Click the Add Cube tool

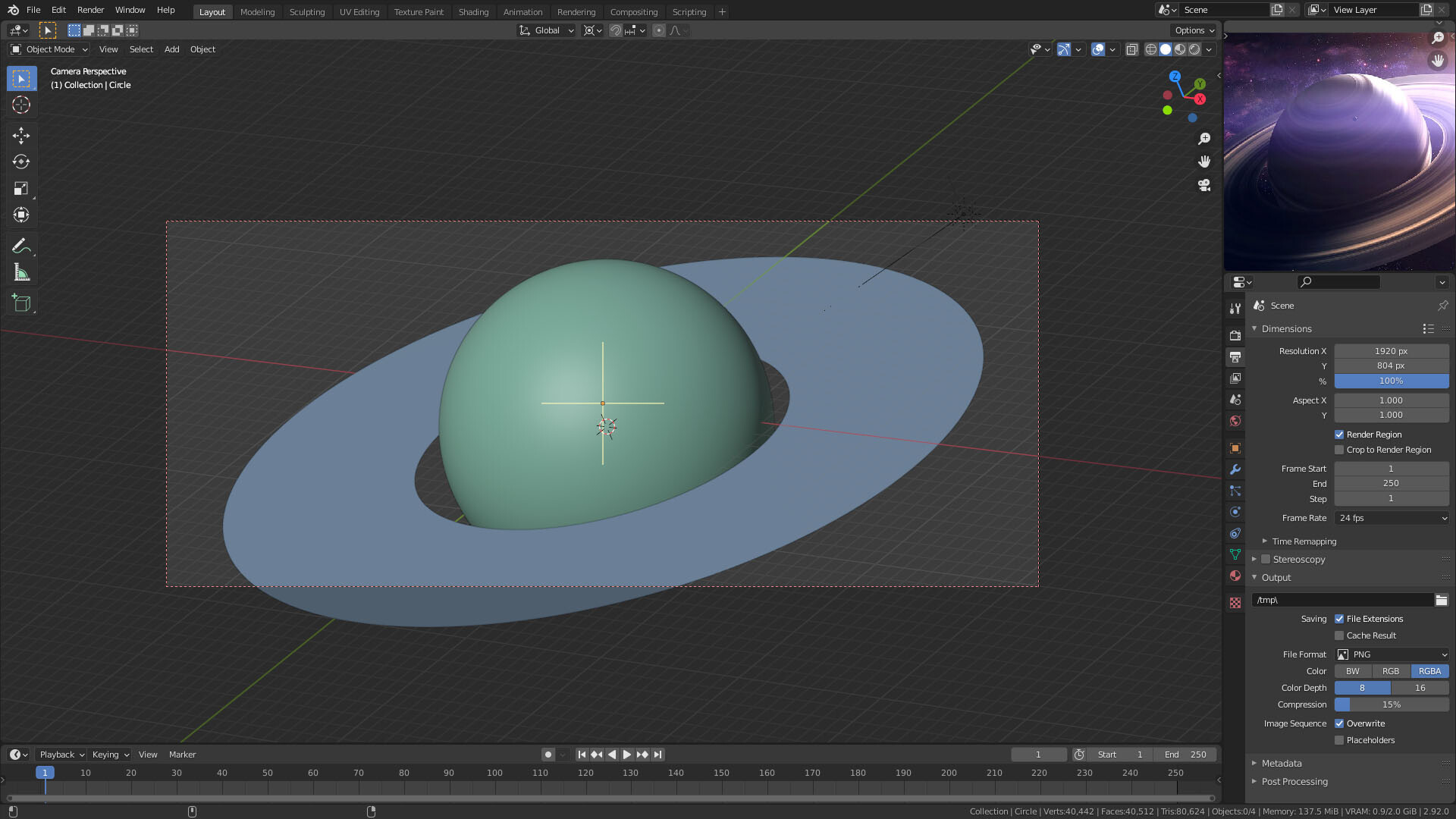pyautogui.click(x=21, y=303)
